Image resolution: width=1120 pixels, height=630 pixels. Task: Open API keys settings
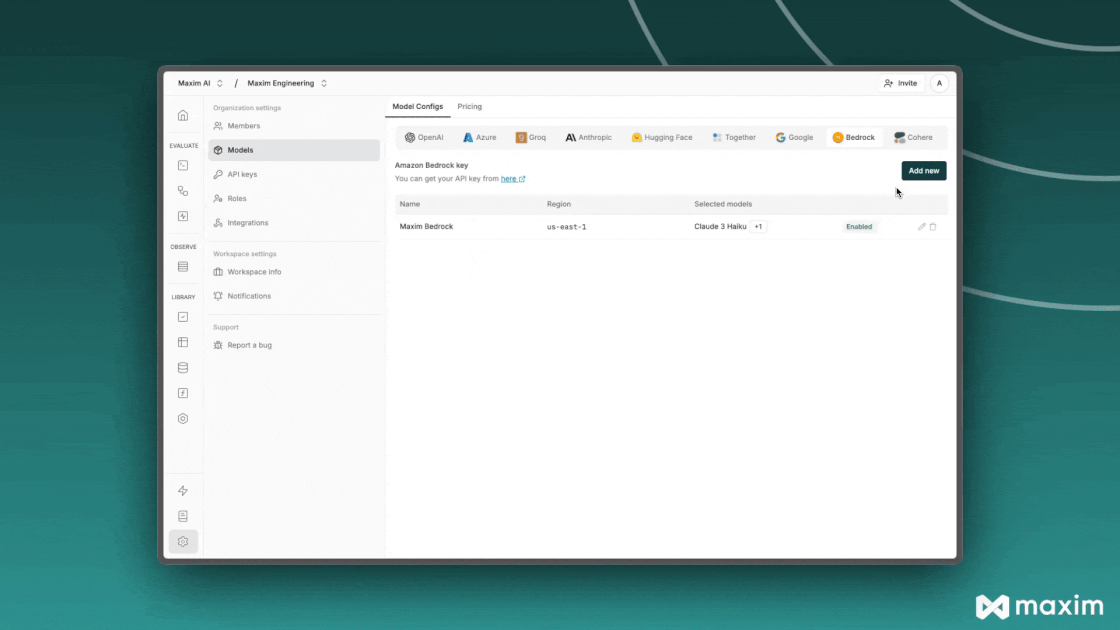tap(294, 174)
